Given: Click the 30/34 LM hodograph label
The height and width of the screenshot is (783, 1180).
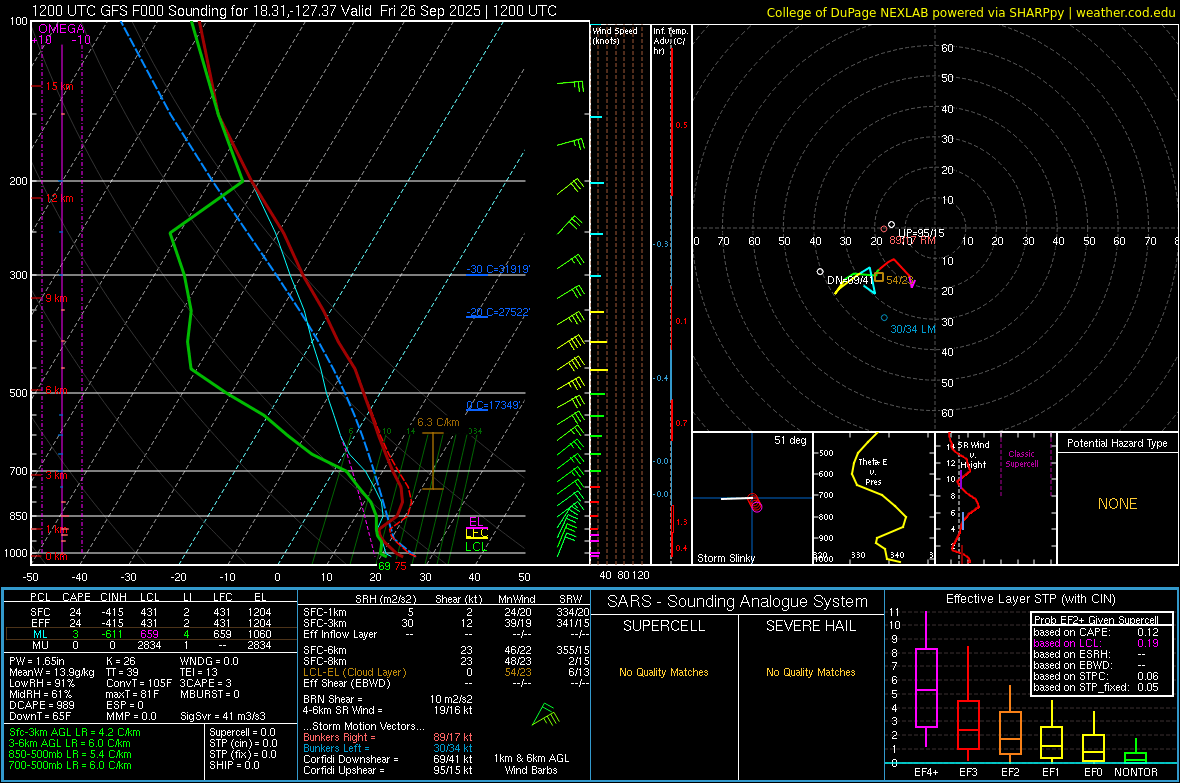Looking at the screenshot, I should [x=913, y=329].
